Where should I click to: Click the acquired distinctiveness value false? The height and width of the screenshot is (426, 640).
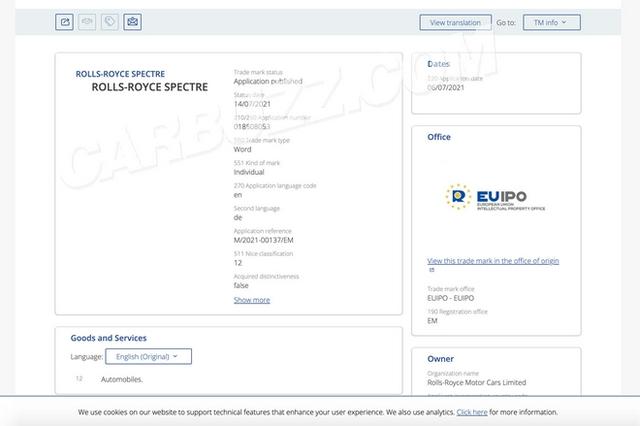click(x=241, y=285)
